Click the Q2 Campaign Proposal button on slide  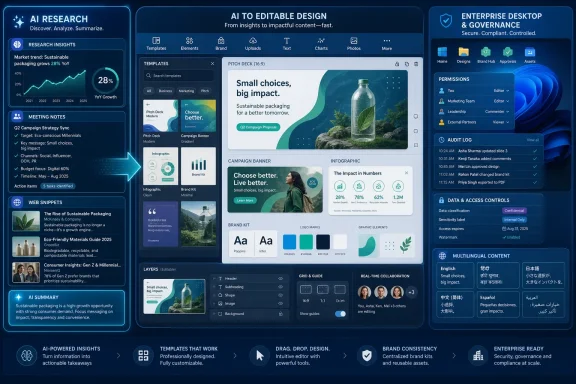point(258,127)
